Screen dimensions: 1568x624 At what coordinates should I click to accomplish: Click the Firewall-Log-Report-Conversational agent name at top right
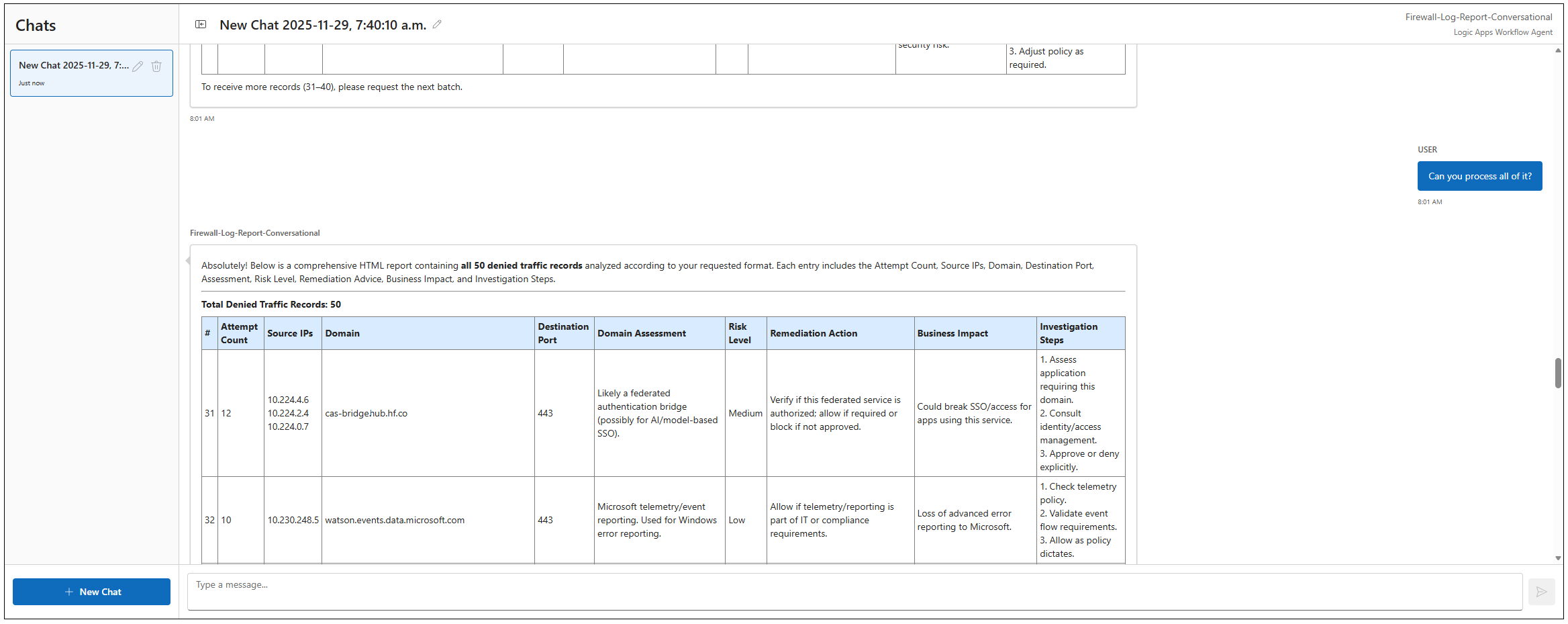[x=1478, y=17]
